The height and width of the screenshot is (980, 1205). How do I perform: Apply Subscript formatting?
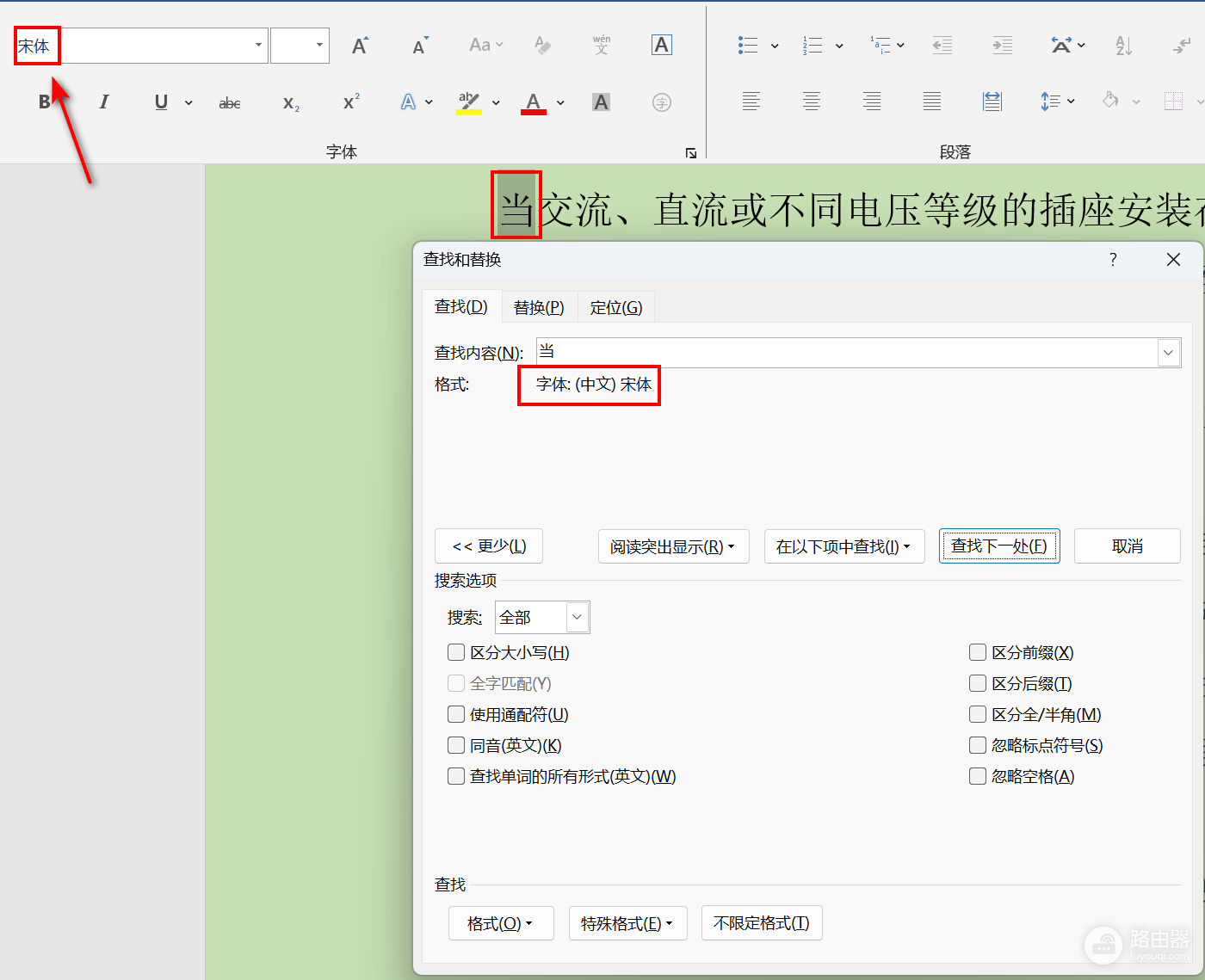pyautogui.click(x=291, y=103)
